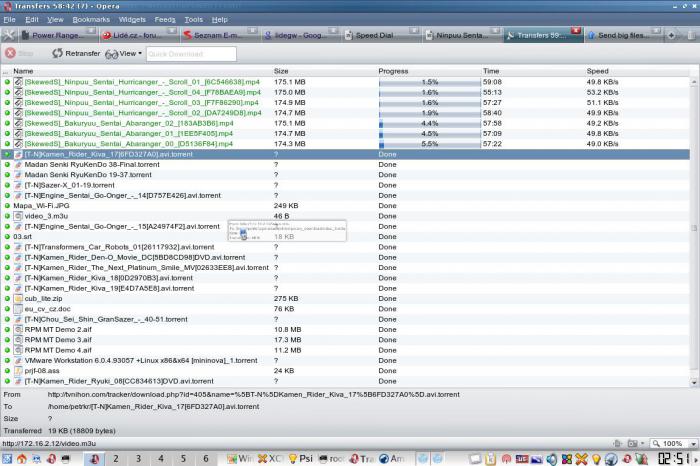
Task: Click the transfer list scroll up arrow
Action: [694, 82]
